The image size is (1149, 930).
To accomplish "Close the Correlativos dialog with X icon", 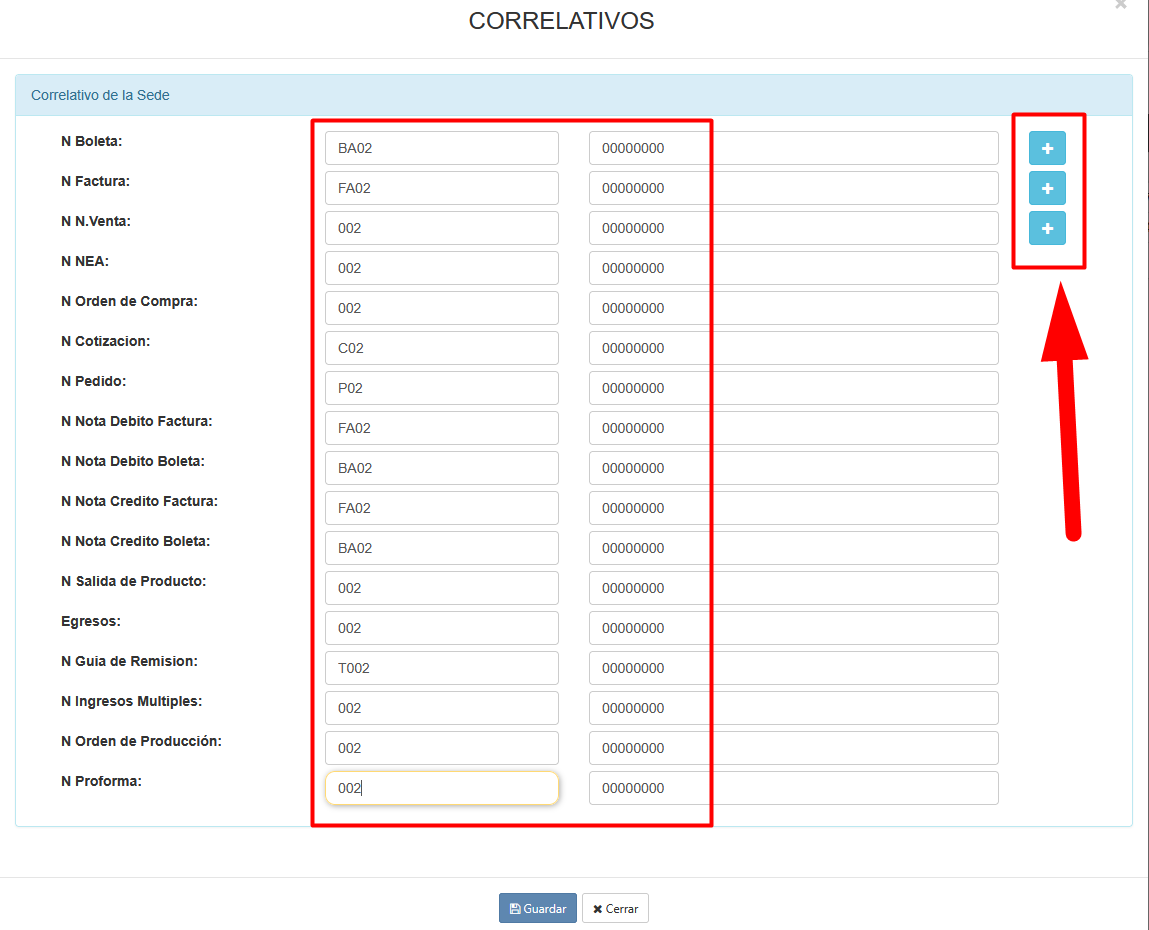I will (1120, 5).
